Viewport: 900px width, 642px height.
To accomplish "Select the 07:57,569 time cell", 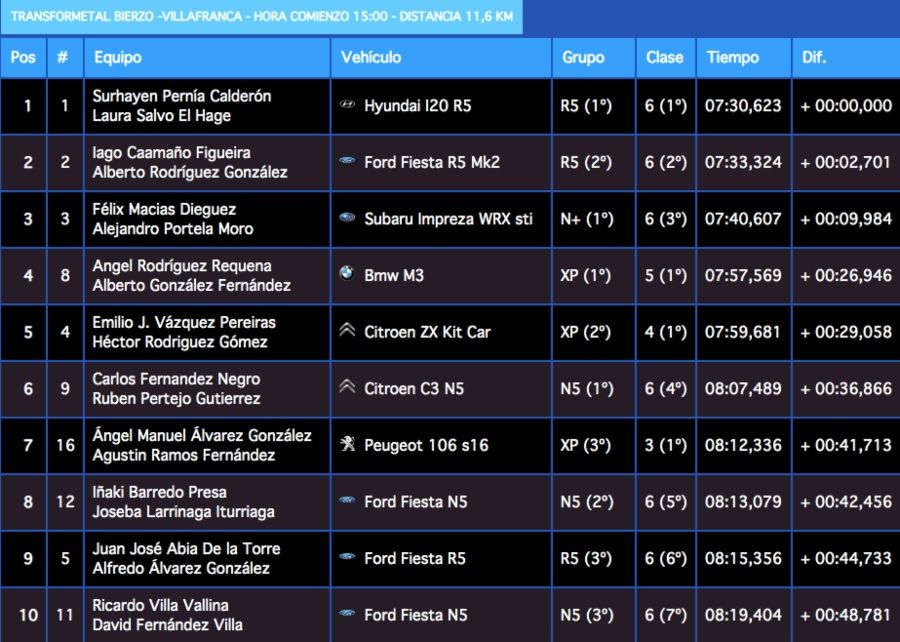I will click(x=744, y=275).
